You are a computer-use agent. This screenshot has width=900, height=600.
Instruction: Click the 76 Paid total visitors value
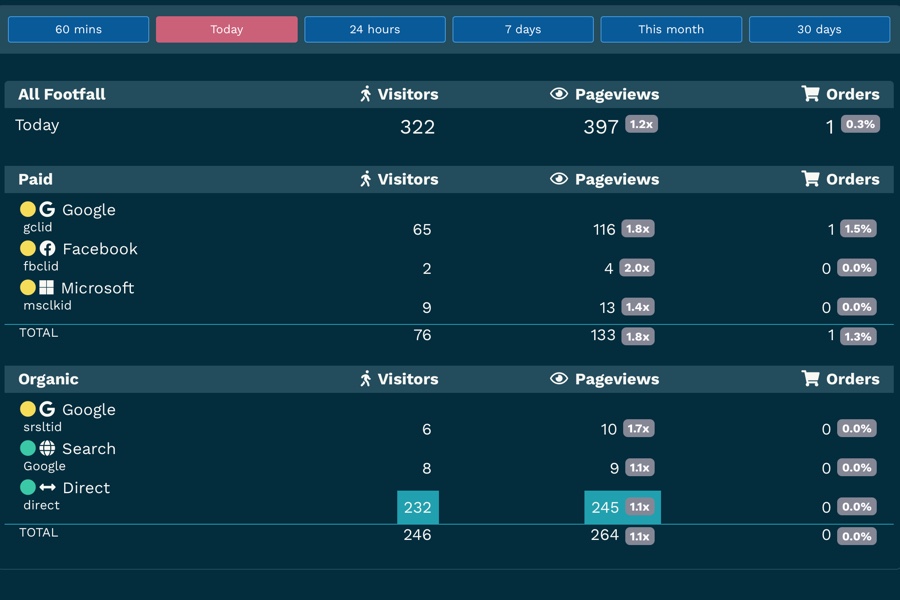[422, 335]
